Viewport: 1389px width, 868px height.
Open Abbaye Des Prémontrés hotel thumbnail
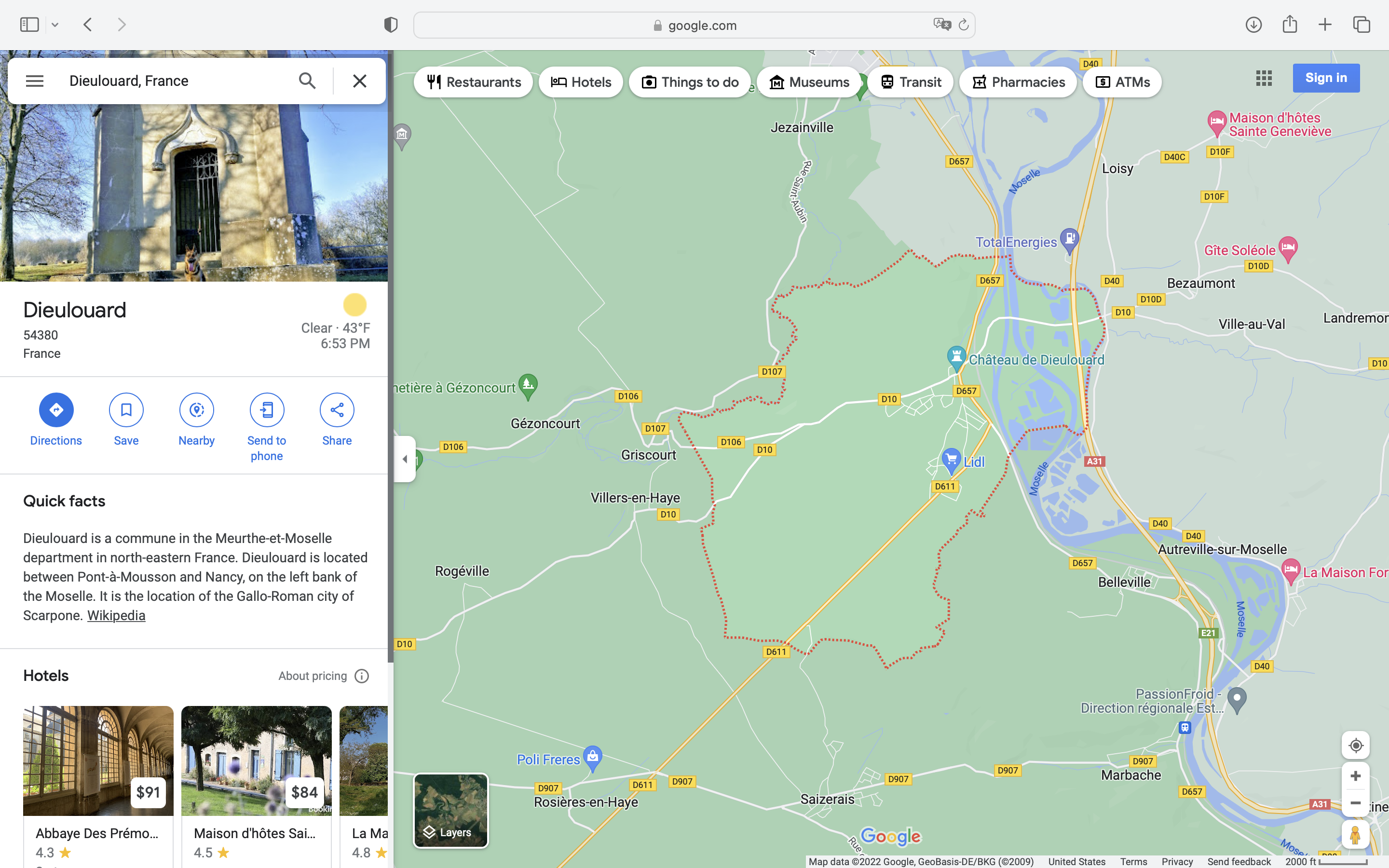[x=98, y=760]
